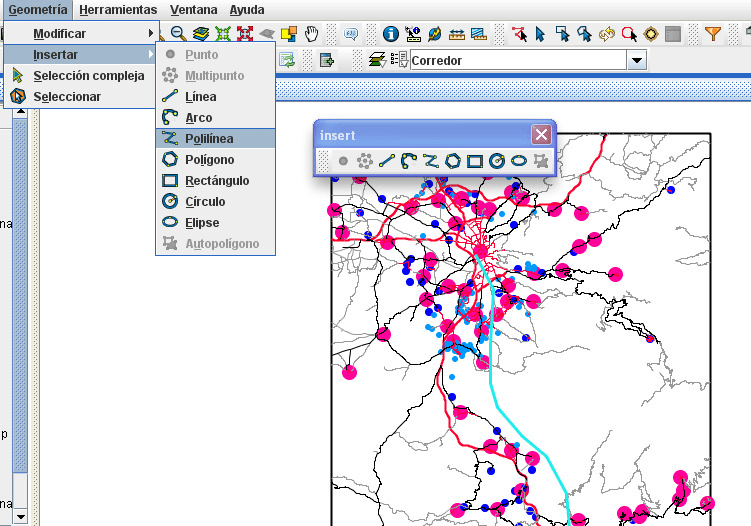
Task: Click the zoom out magnifier icon
Action: click(178, 33)
